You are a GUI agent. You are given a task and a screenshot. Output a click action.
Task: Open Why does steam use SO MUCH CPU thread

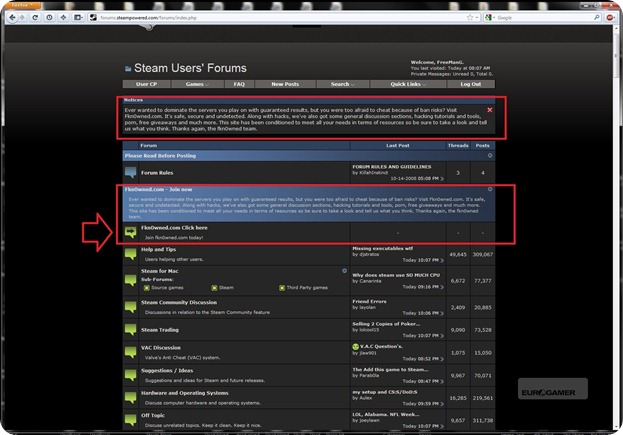point(396,275)
